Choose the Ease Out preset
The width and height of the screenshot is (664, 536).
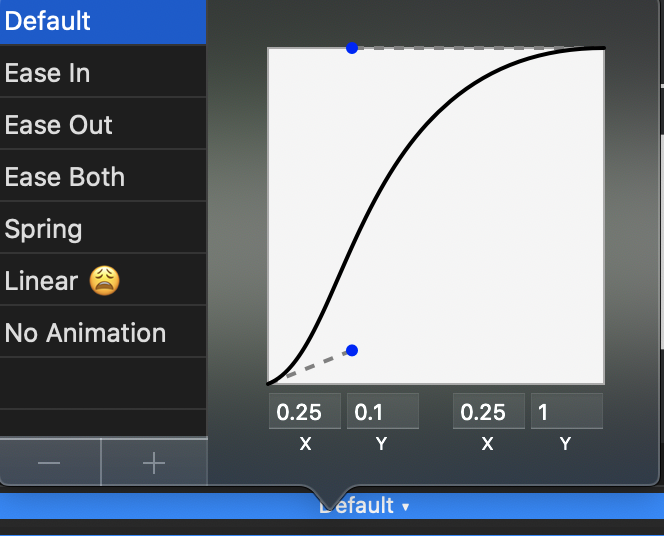pos(103,124)
